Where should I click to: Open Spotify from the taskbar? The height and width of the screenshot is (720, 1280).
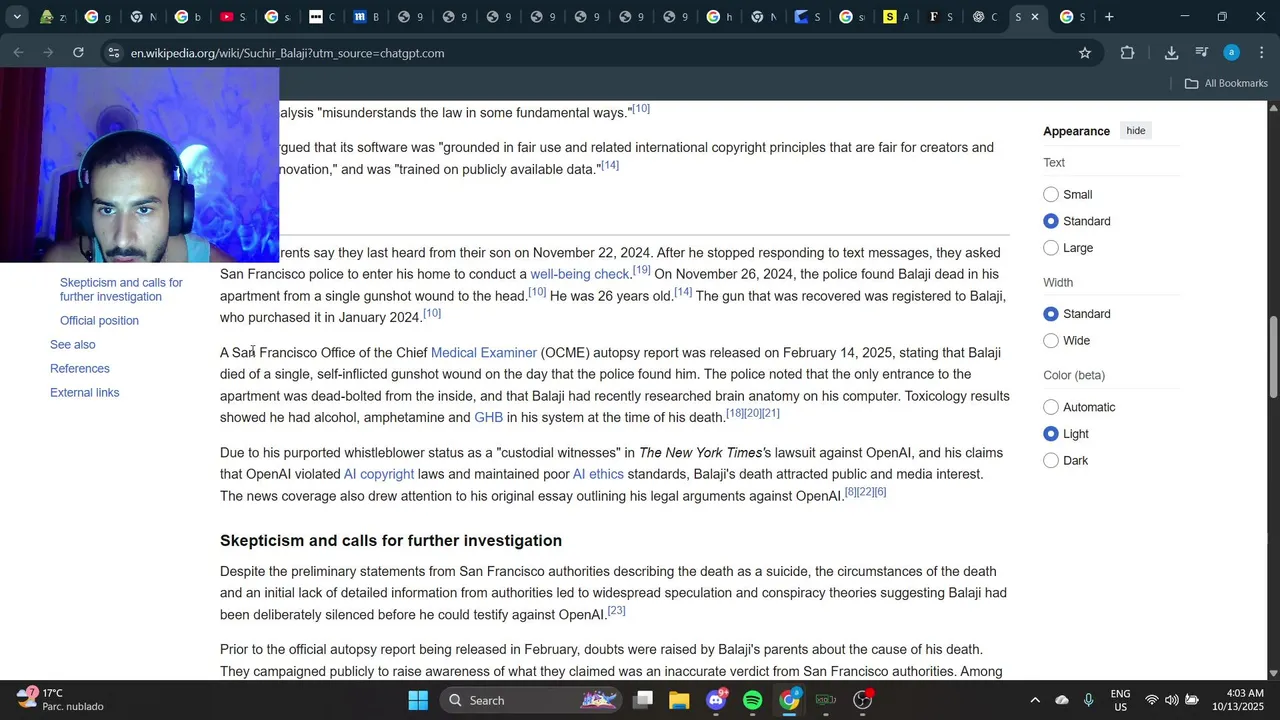point(753,700)
